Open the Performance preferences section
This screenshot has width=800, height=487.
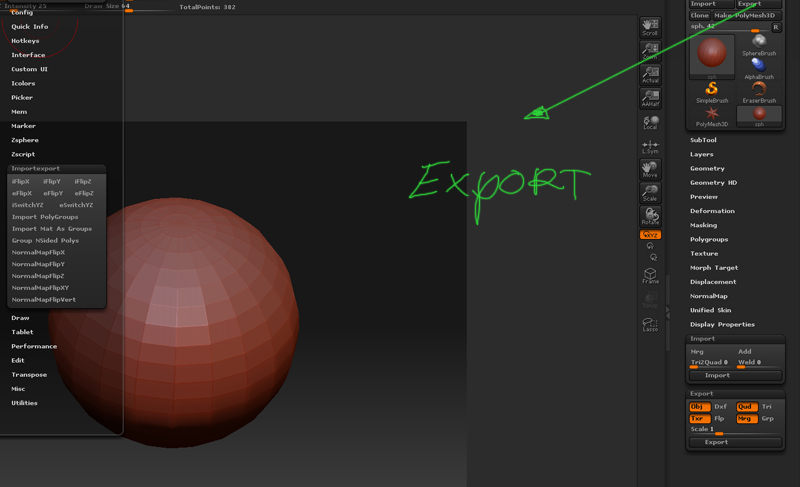[x=34, y=346]
